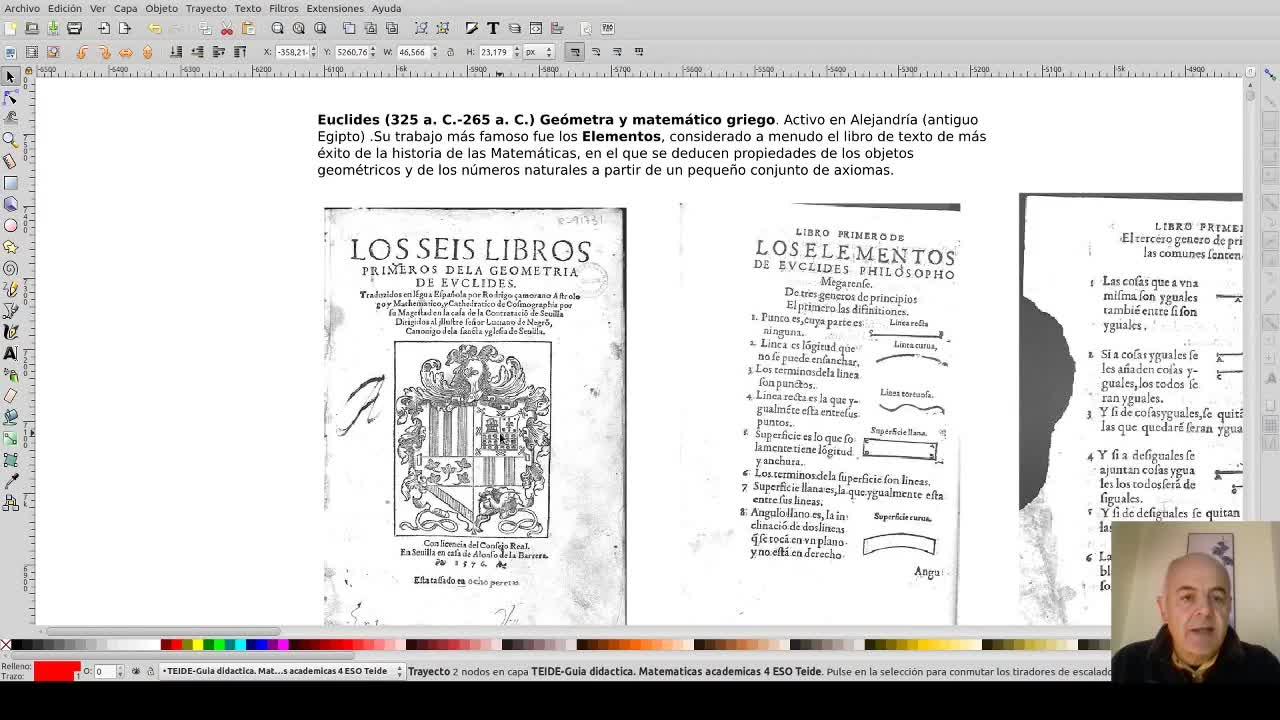Click the opacity O input field
Image resolution: width=1280 pixels, height=720 pixels.
pos(105,671)
